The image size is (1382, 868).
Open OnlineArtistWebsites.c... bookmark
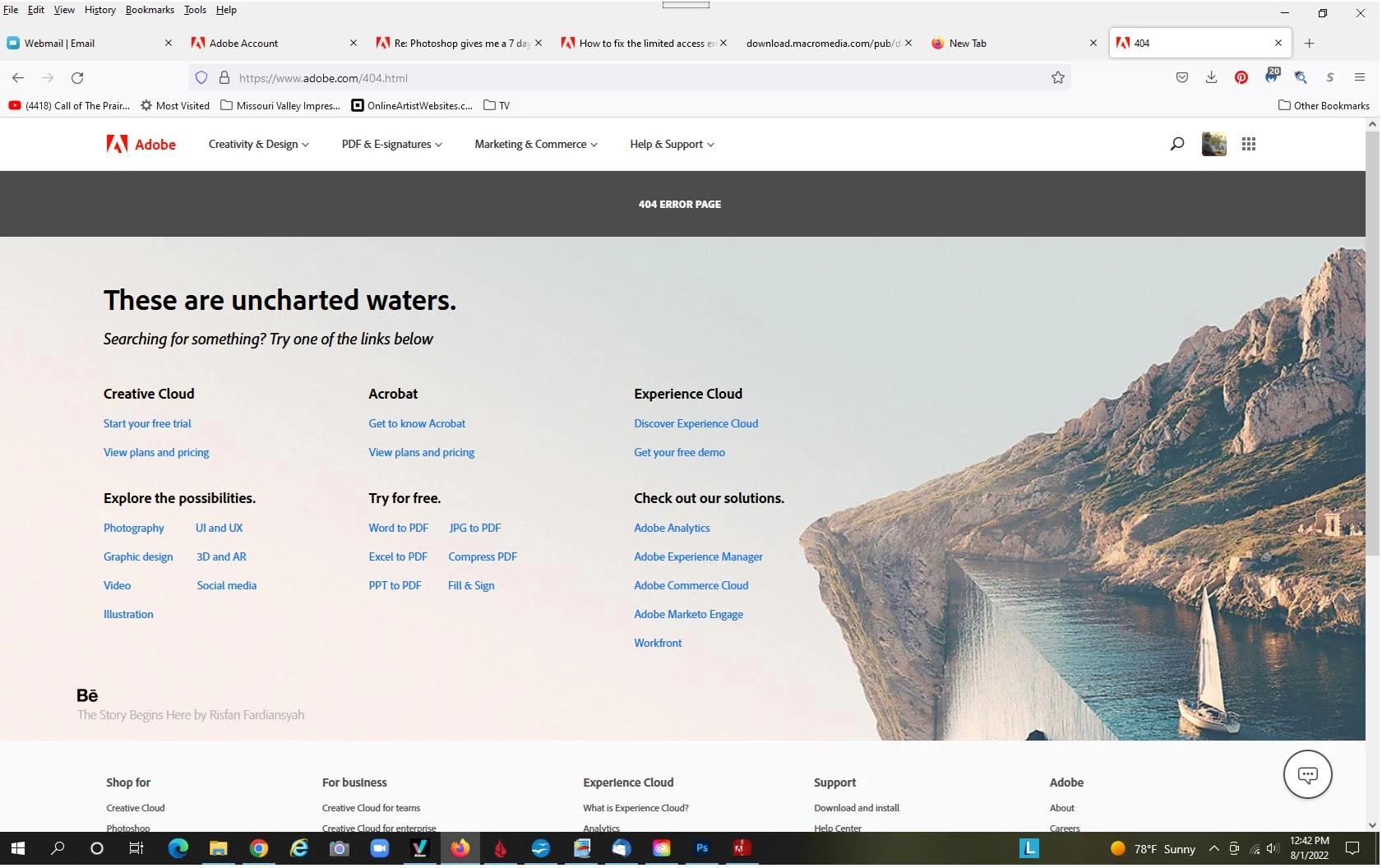(x=412, y=106)
